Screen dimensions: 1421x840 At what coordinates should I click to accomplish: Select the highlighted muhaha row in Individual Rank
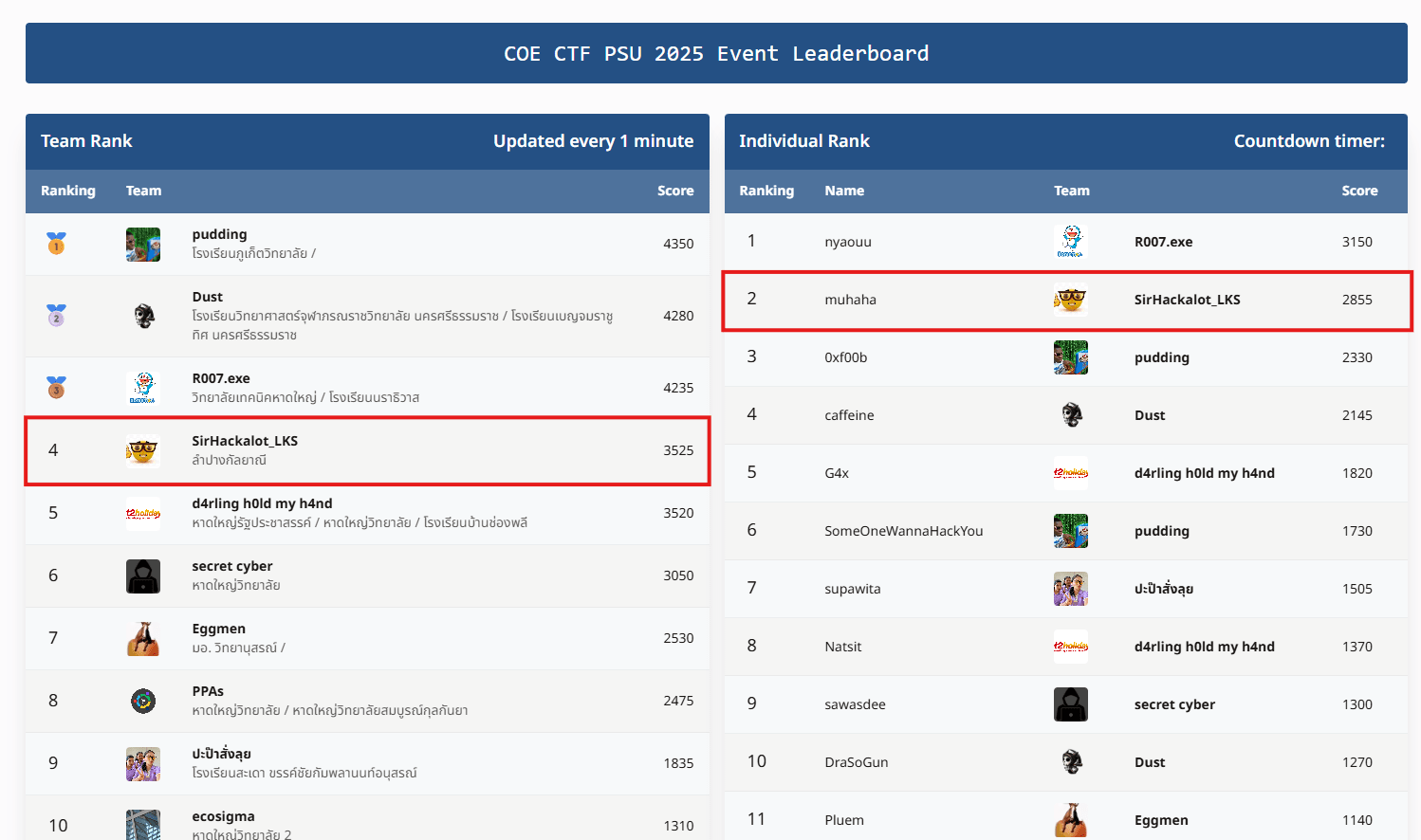(x=1067, y=300)
